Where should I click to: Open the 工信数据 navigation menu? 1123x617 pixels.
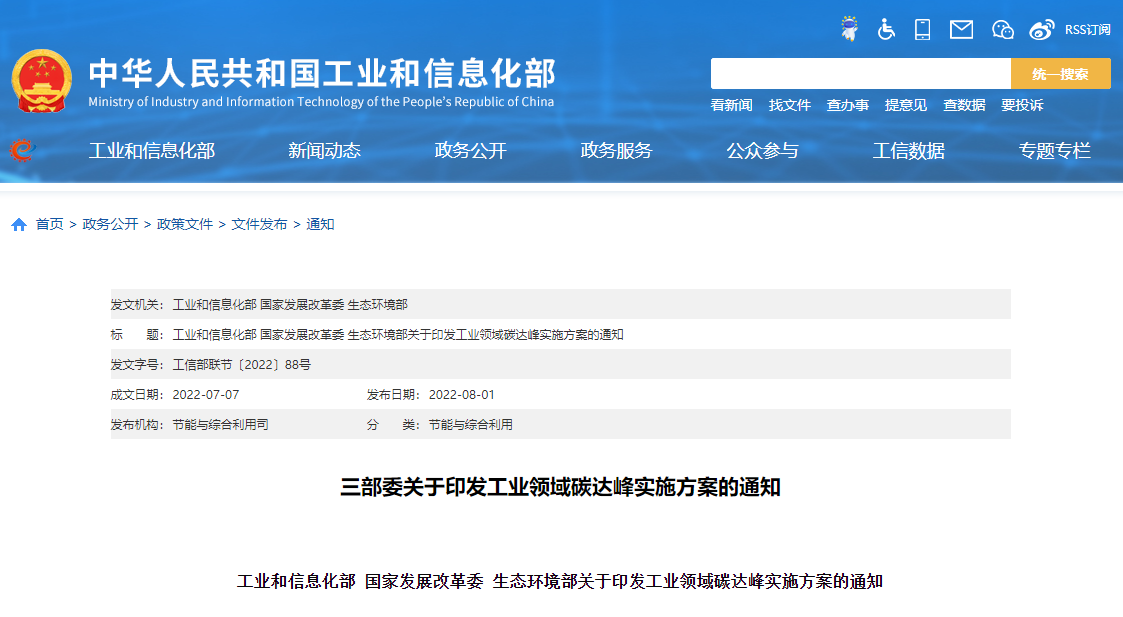pyautogui.click(x=909, y=150)
